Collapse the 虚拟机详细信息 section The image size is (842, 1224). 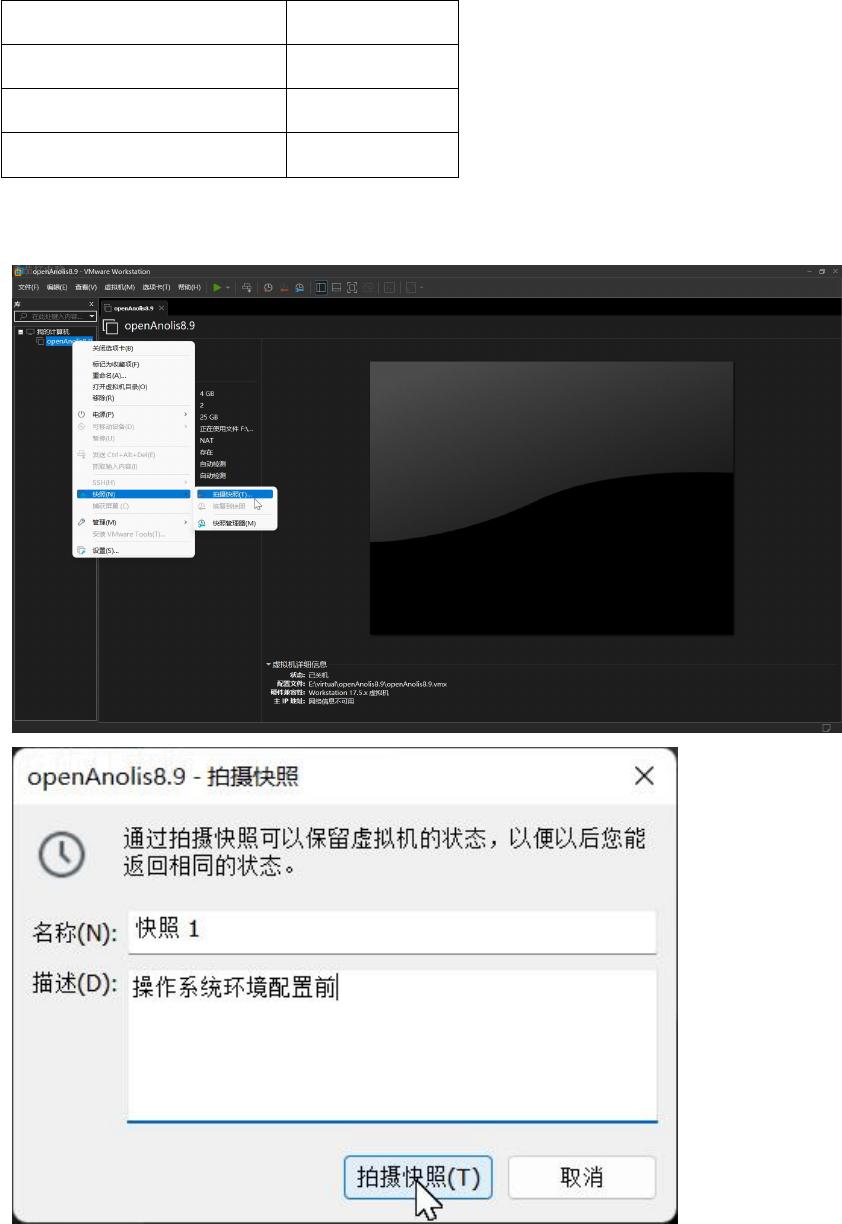(x=269, y=664)
